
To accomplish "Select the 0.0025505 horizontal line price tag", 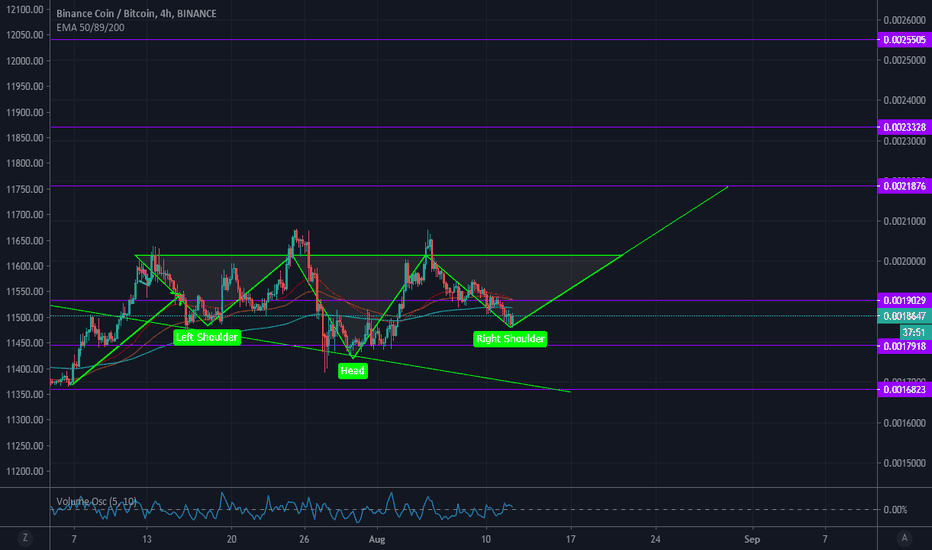I will point(904,40).
